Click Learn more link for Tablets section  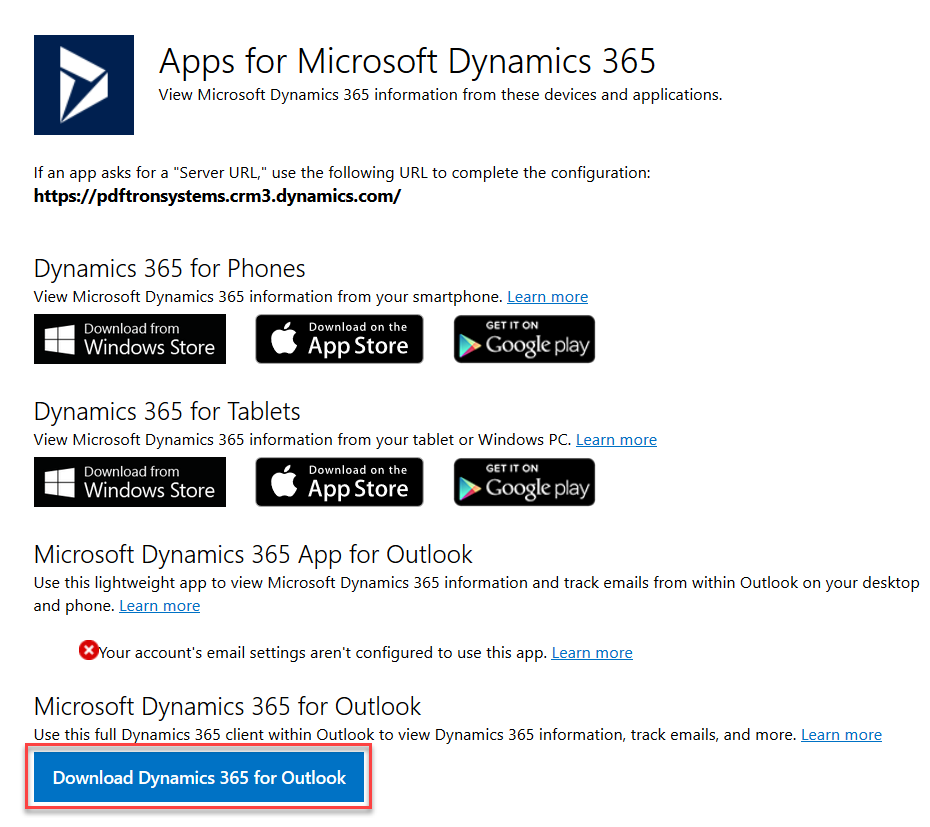[616, 440]
